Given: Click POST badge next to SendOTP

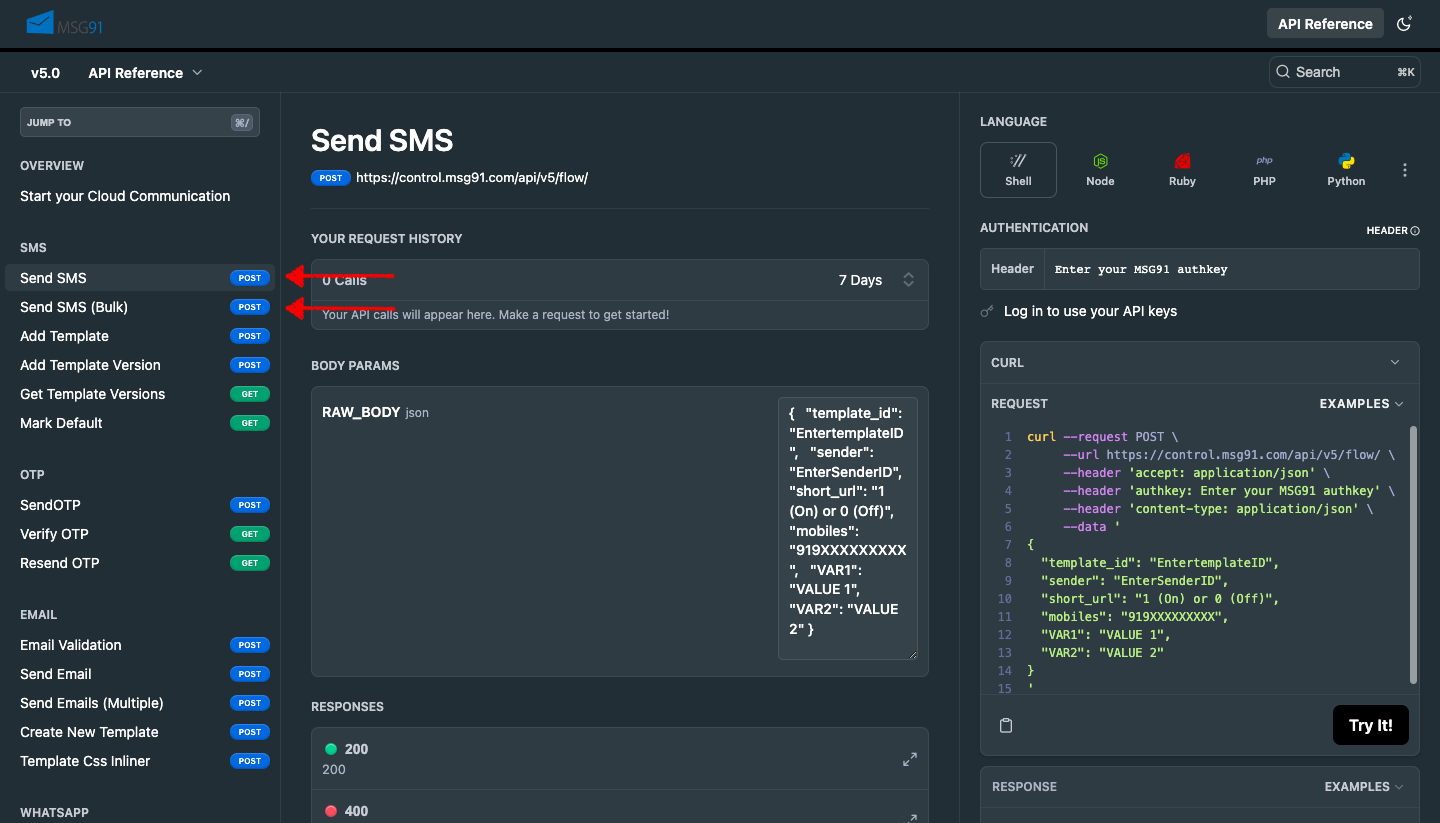Looking at the screenshot, I should [x=250, y=505].
